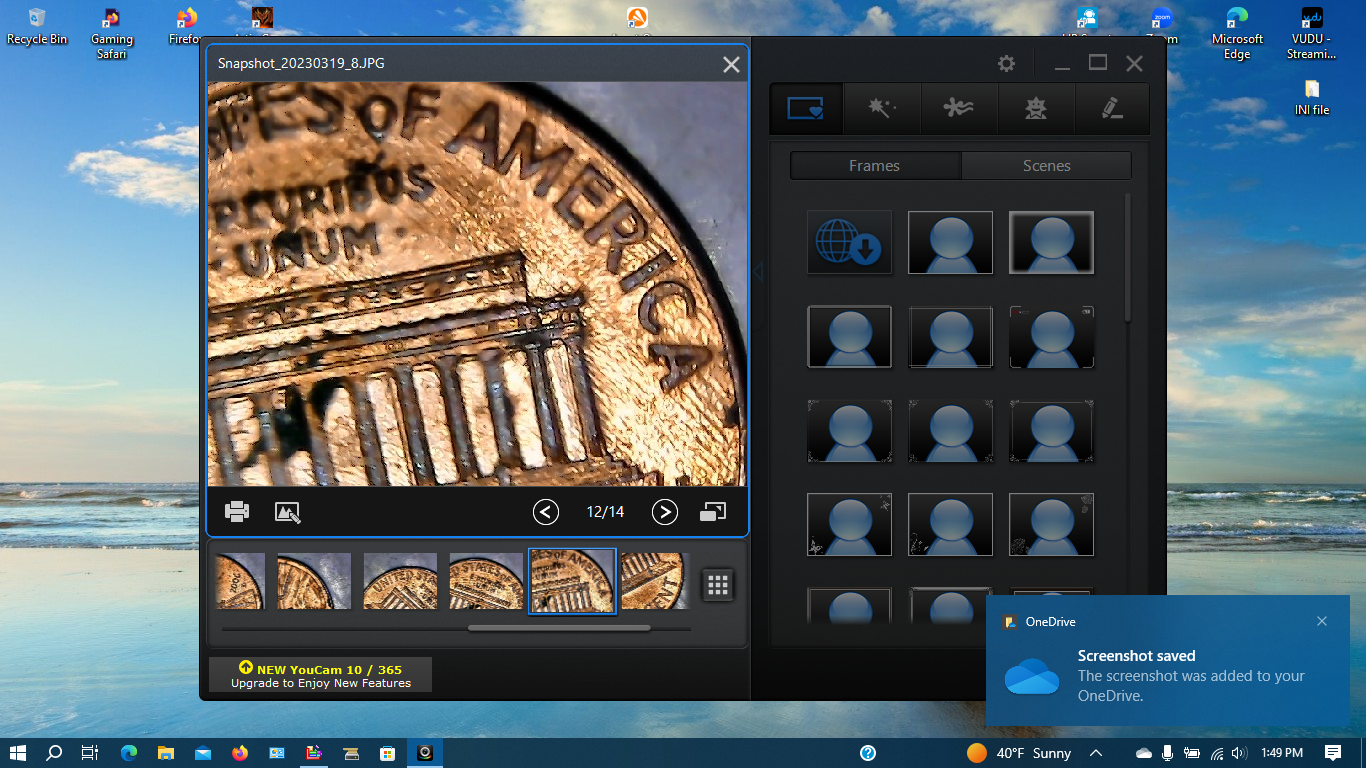Select the frames and scenes effects tab

click(x=806, y=108)
